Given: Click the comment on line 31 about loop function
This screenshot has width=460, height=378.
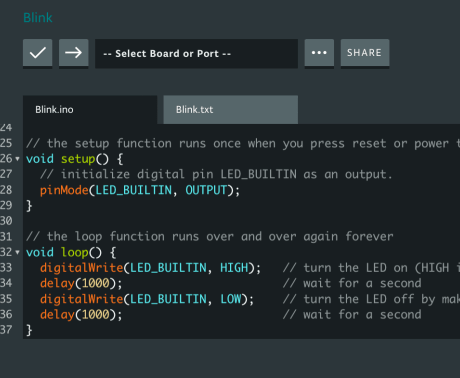Looking at the screenshot, I should pyautogui.click(x=210, y=237).
